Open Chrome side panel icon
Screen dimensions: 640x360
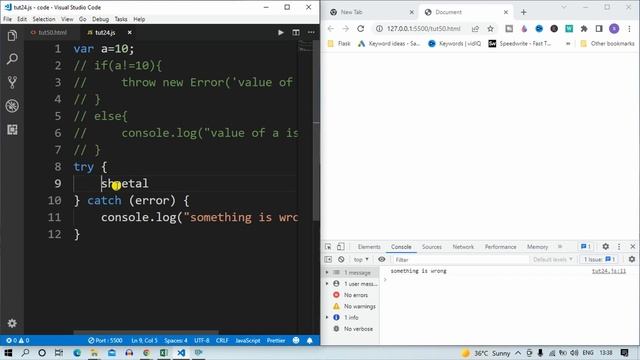pos(599,29)
